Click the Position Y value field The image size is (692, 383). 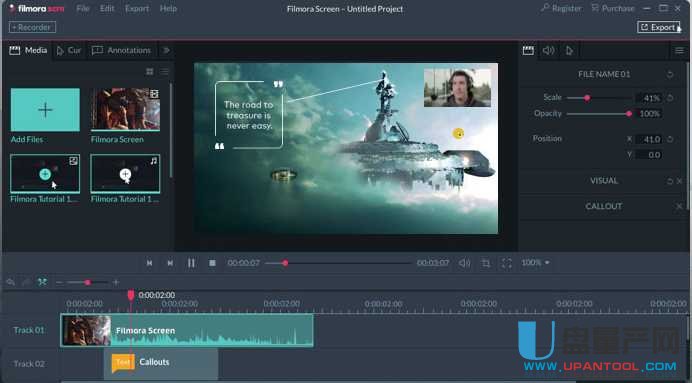648,155
